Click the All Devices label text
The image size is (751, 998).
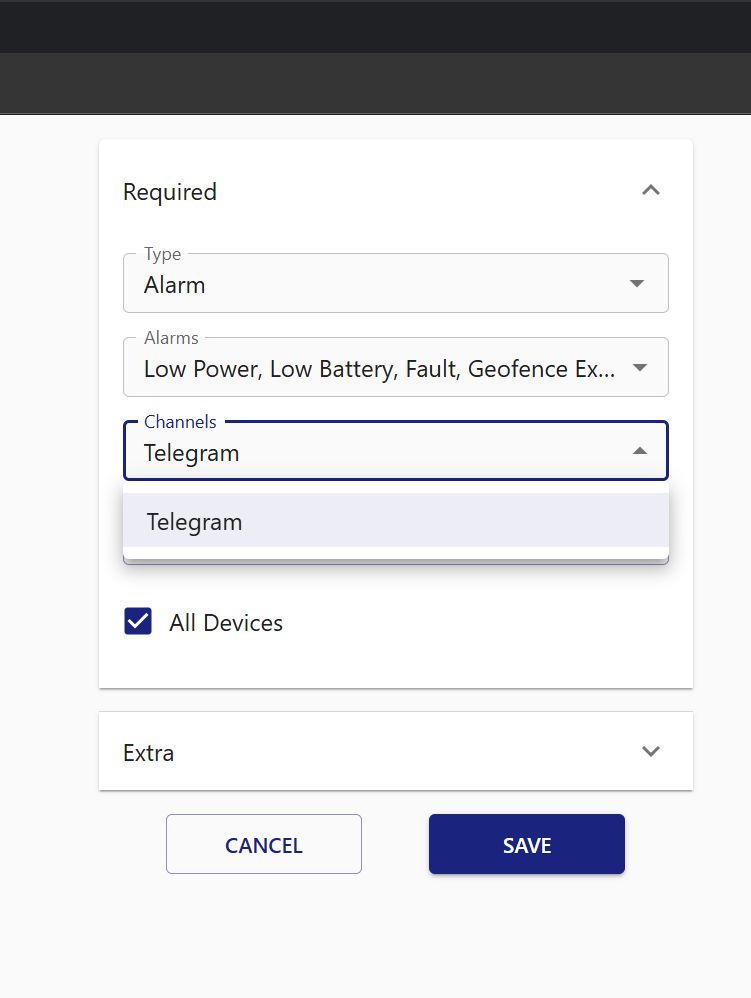[x=226, y=623]
